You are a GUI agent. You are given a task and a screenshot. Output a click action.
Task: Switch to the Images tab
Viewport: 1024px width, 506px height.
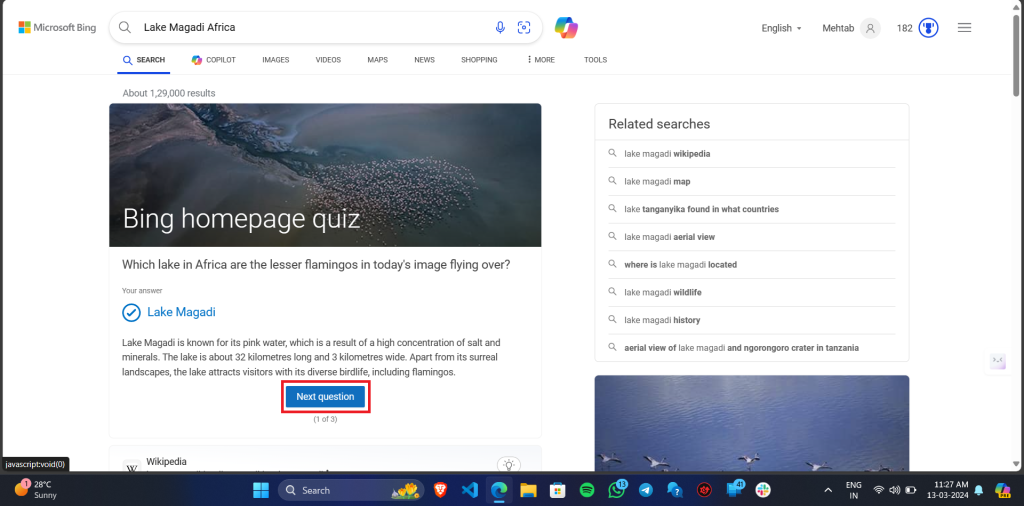click(x=275, y=60)
